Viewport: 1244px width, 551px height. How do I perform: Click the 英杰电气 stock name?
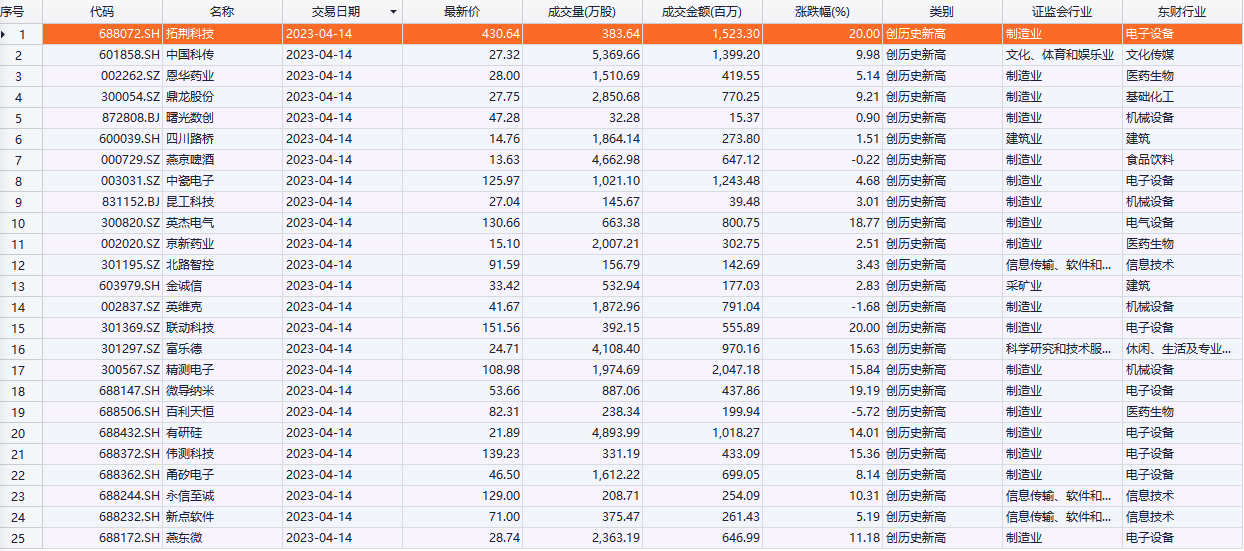pyautogui.click(x=190, y=223)
